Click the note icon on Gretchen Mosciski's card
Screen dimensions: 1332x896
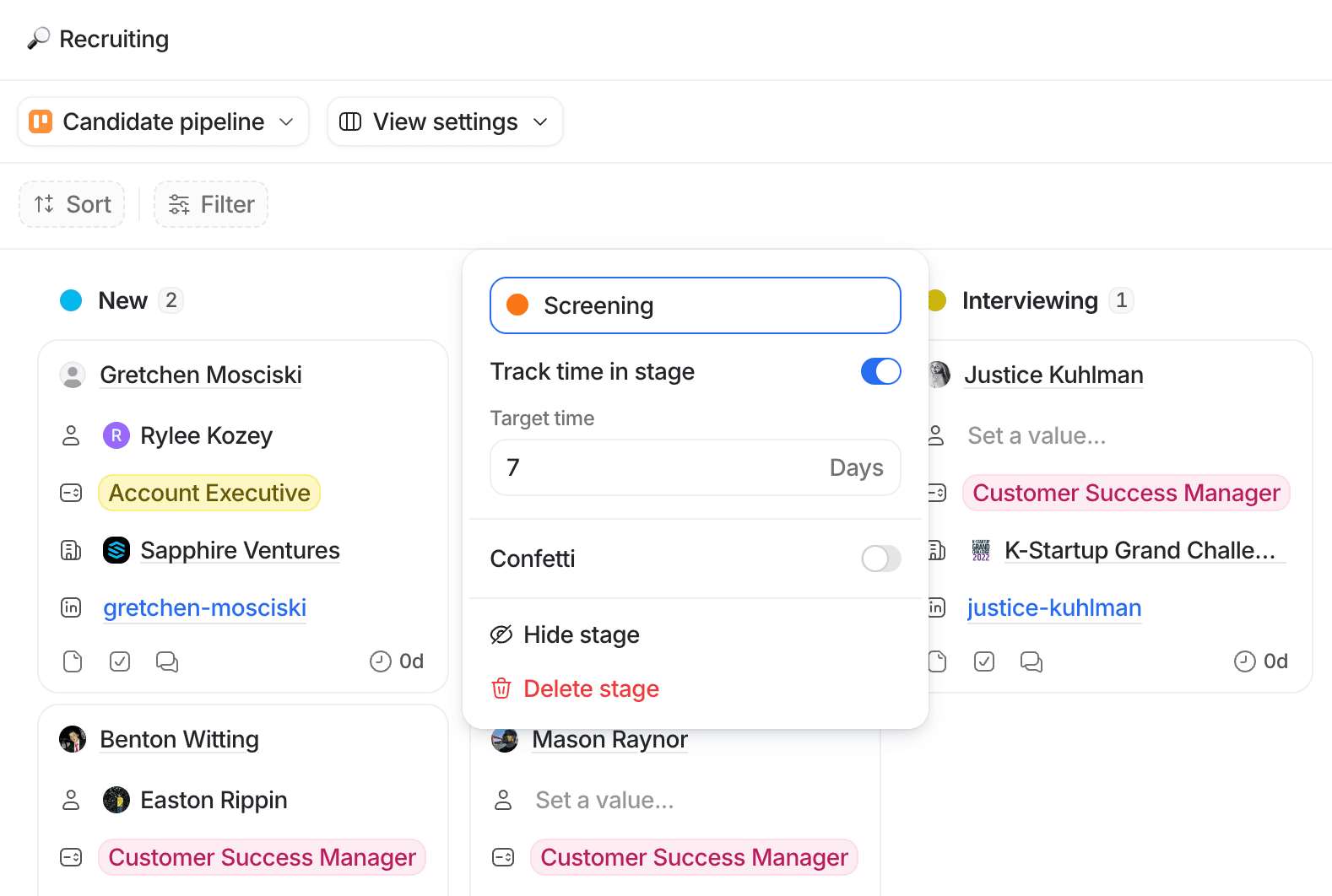point(73,661)
